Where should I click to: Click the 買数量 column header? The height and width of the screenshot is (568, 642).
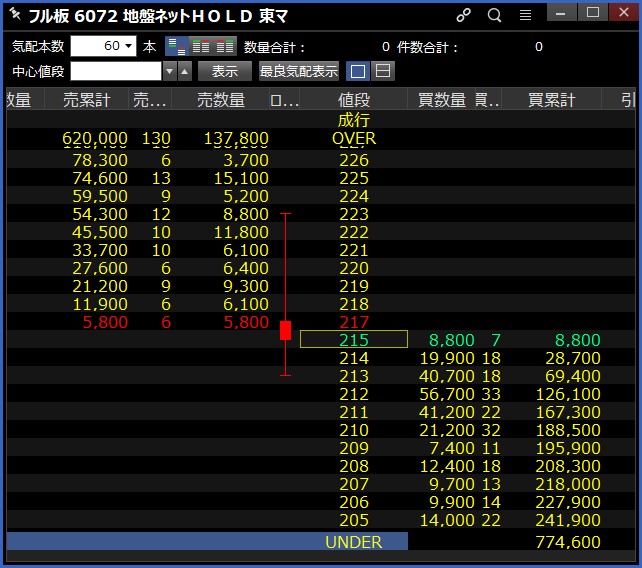coord(442,100)
